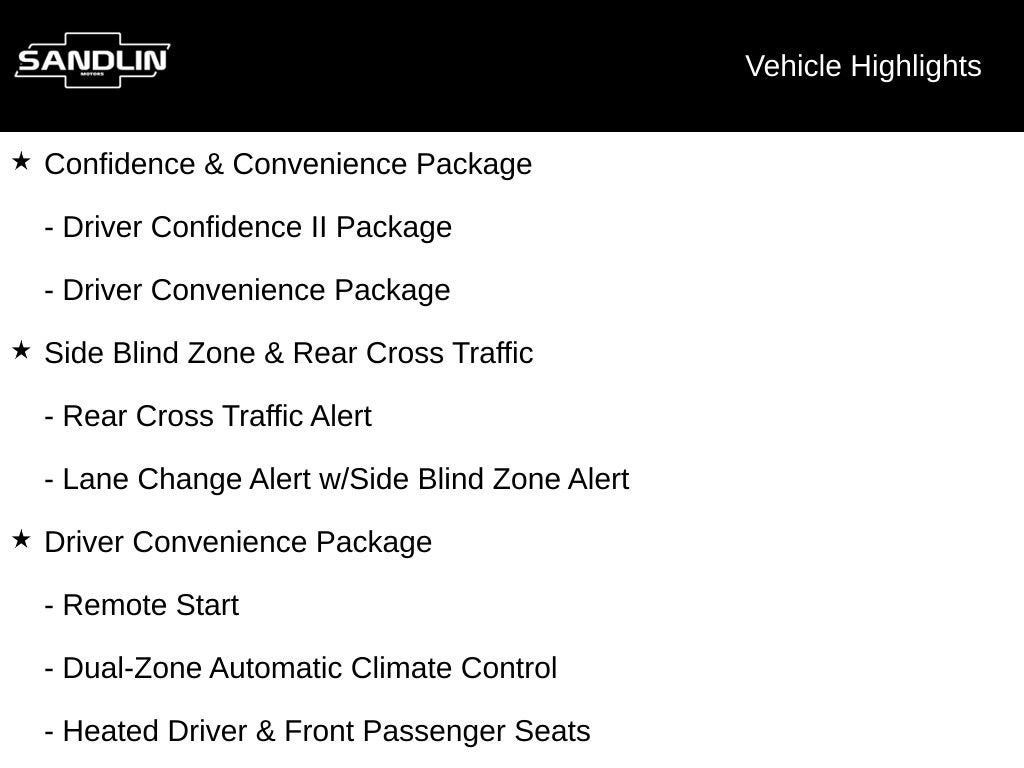Screen dimensions: 1024x768
Task: Click the dash before Rear Cross Traffic Alert
Action: 49,417
